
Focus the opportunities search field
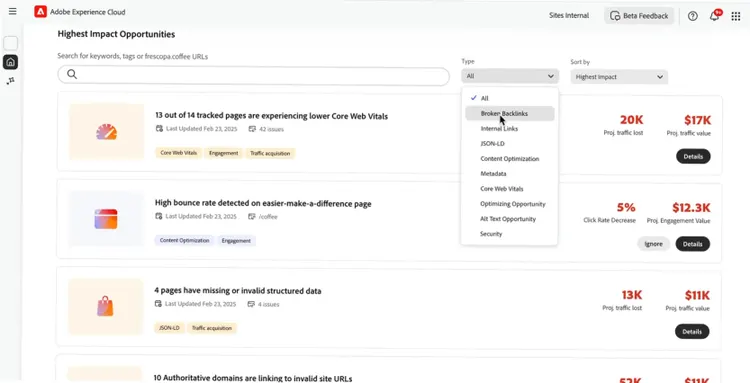pyautogui.click(x=254, y=77)
